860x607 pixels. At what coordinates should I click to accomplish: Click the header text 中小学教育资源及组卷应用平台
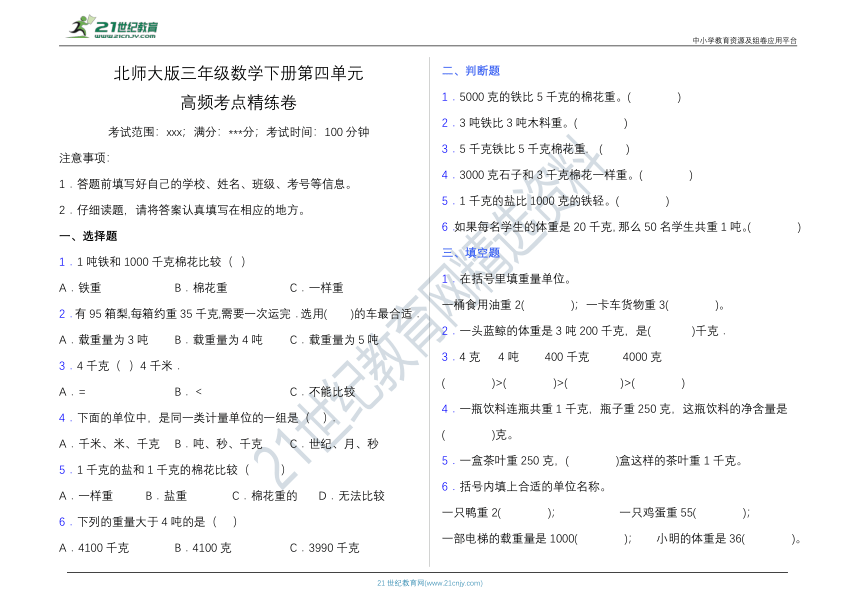(744, 40)
